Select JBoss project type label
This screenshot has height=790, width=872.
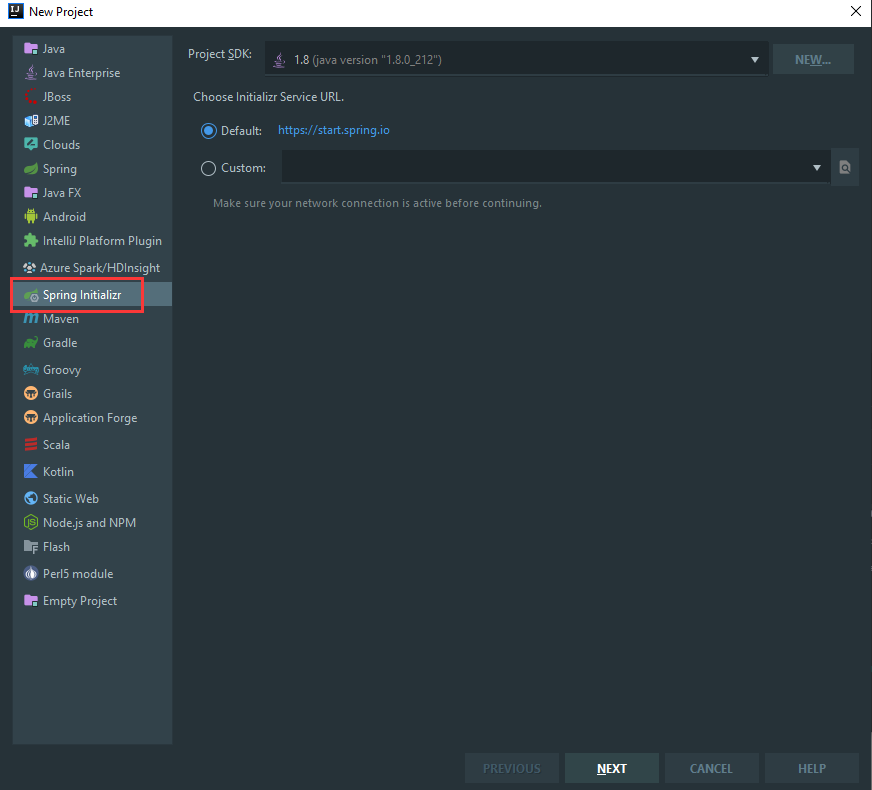pyautogui.click(x=57, y=97)
